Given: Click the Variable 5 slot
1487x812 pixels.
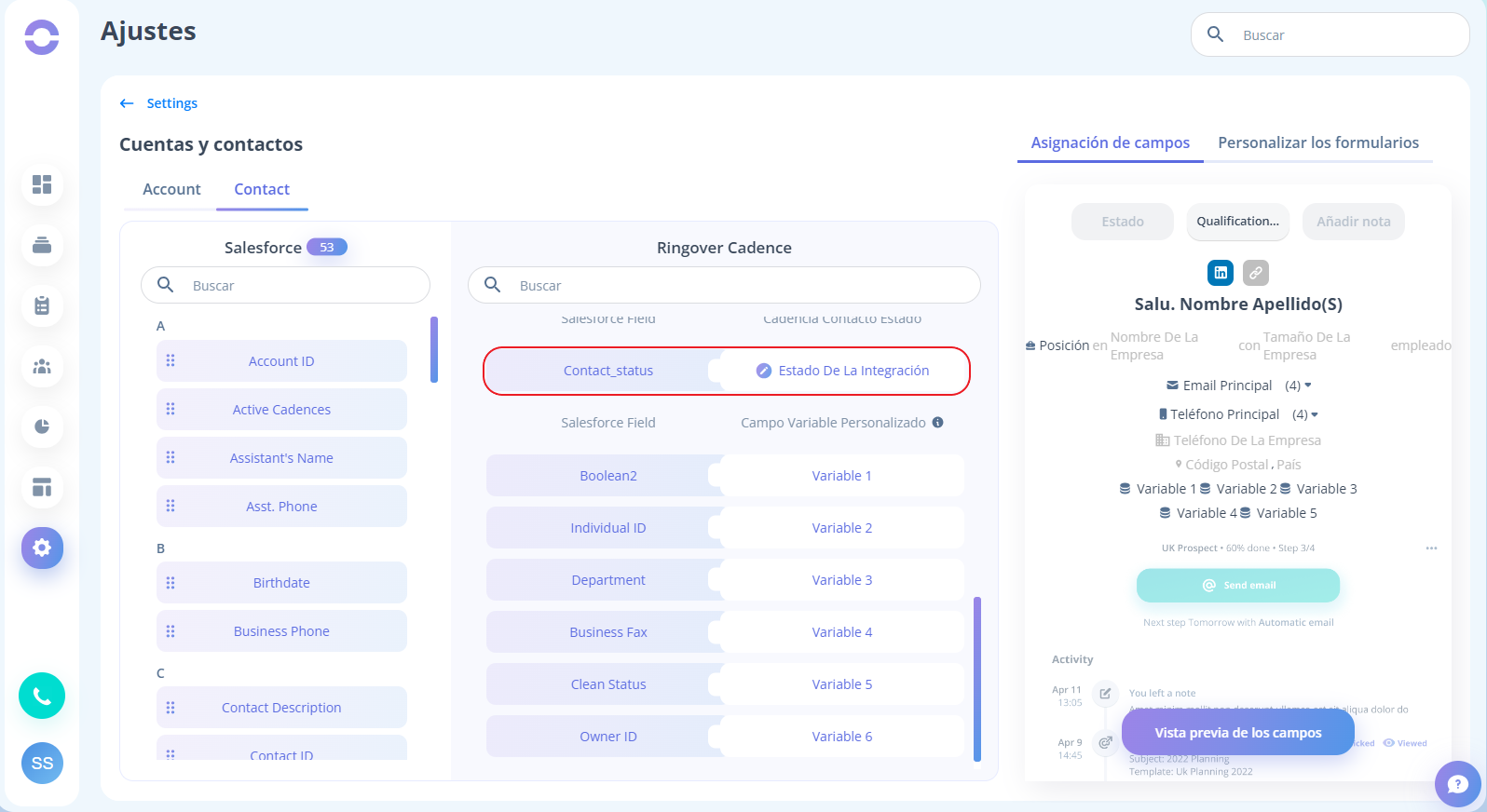Looking at the screenshot, I should pyautogui.click(x=842, y=684).
